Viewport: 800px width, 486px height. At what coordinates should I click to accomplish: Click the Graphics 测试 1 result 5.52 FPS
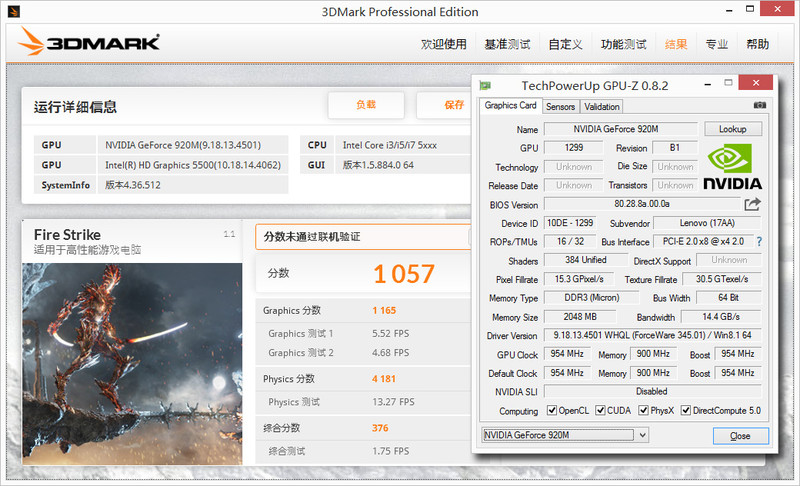[391, 334]
